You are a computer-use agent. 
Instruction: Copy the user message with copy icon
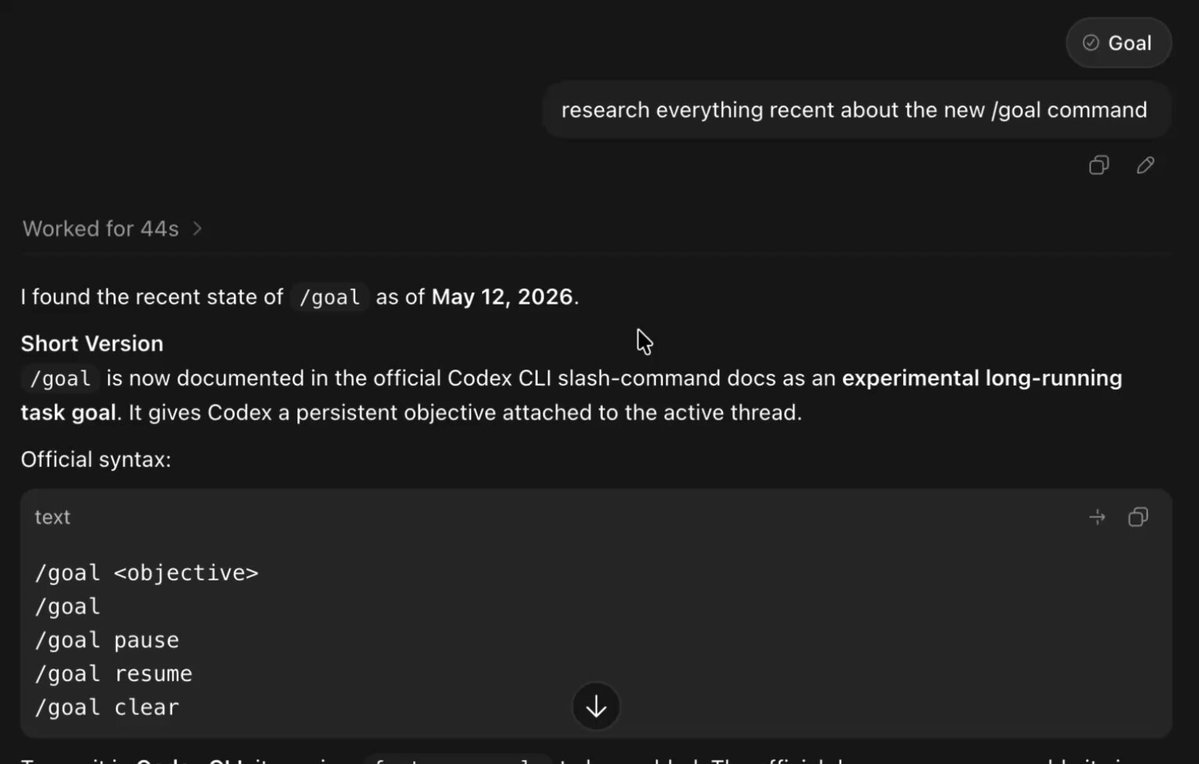click(x=1099, y=165)
